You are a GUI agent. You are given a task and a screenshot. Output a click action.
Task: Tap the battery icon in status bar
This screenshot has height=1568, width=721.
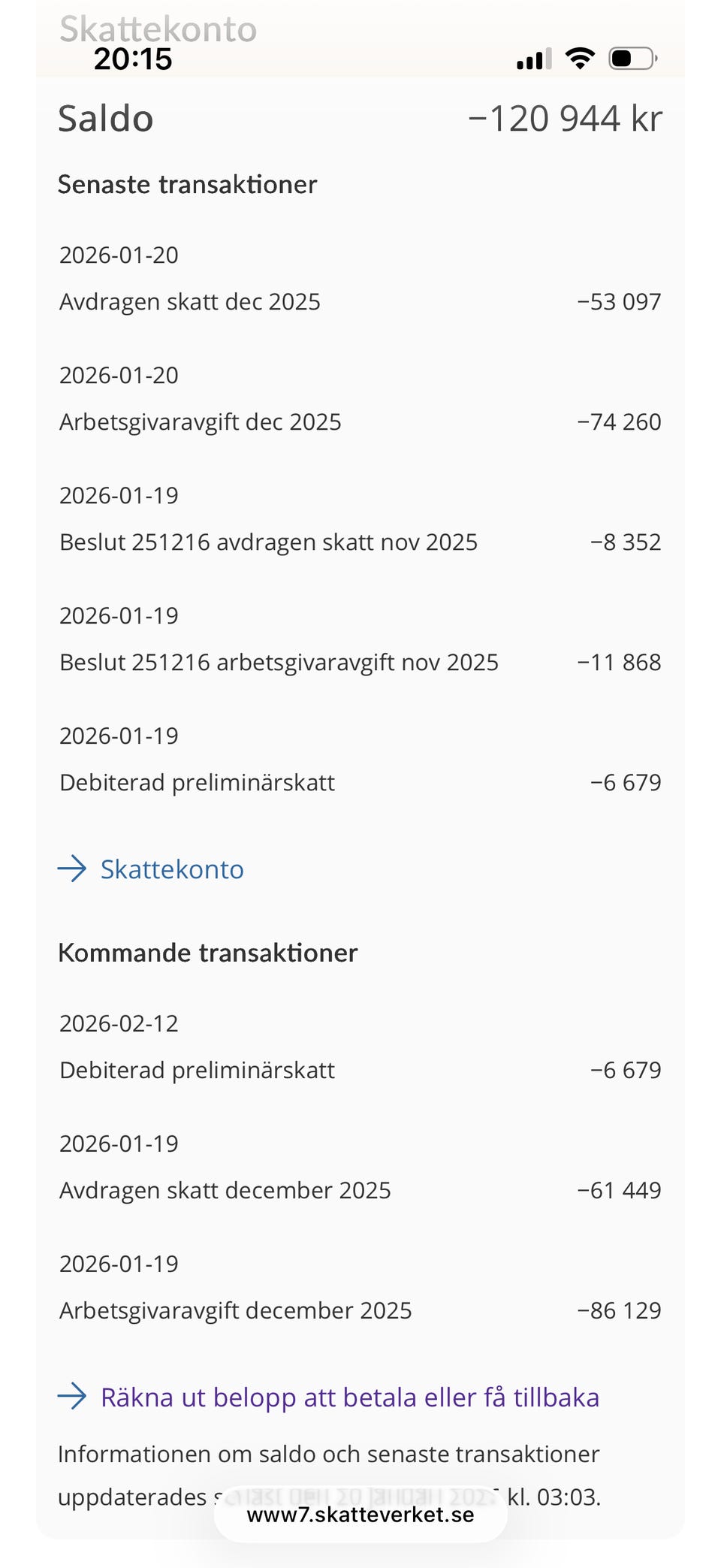632,58
